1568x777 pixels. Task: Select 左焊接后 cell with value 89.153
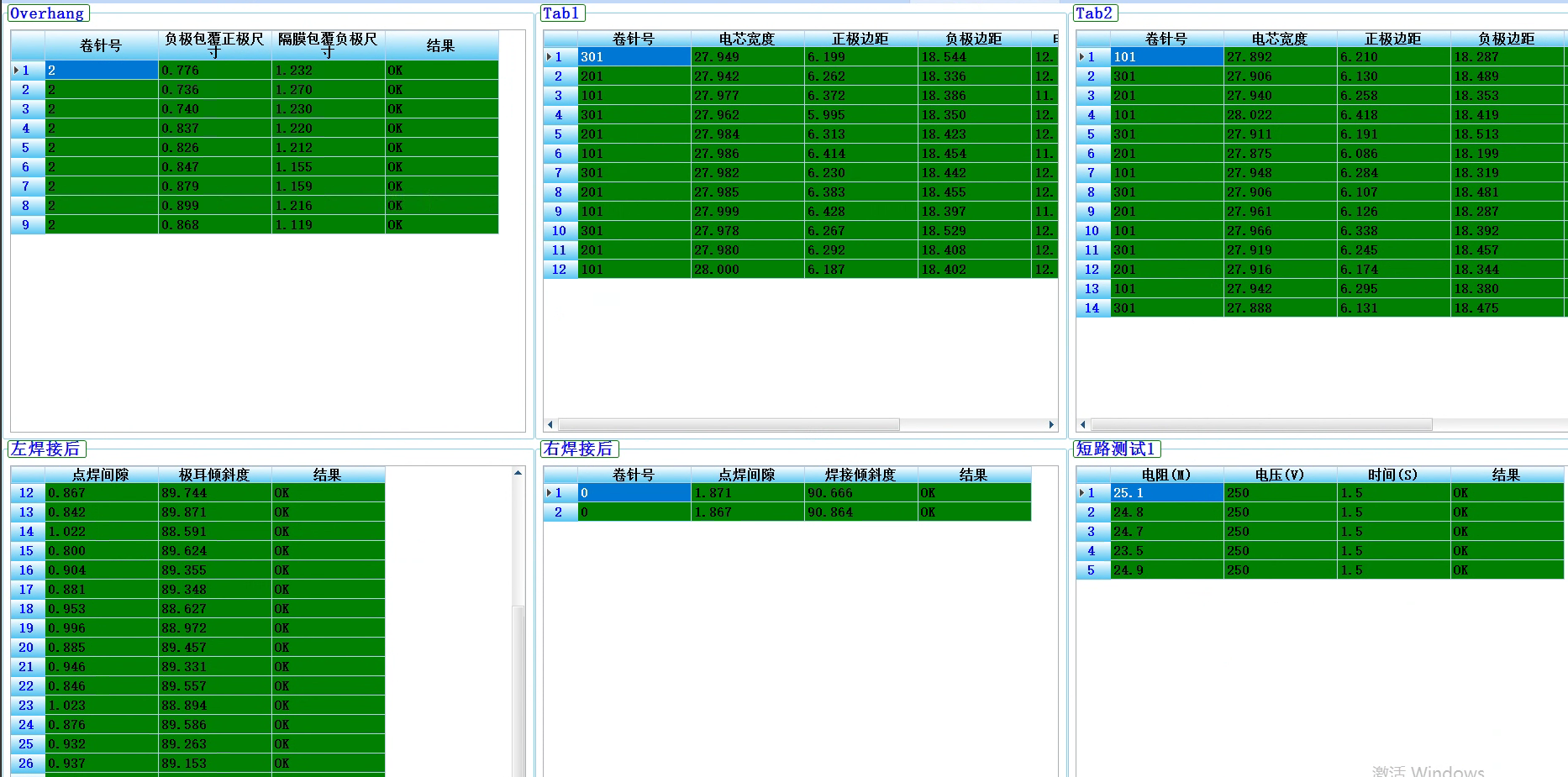coord(215,764)
